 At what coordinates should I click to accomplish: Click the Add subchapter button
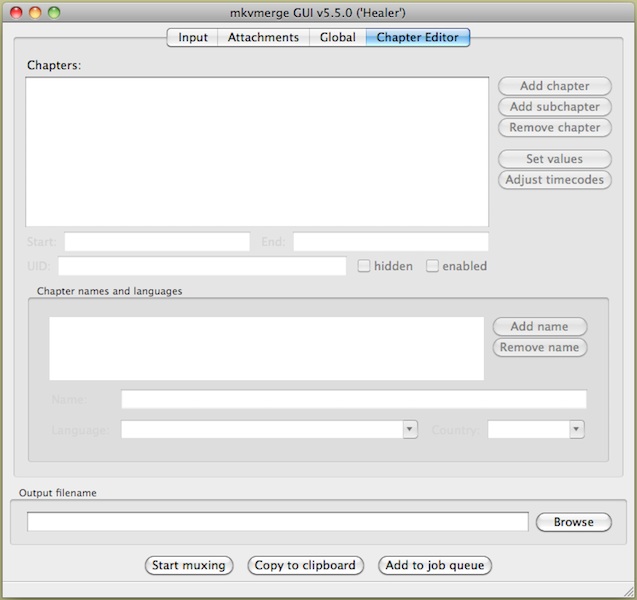tap(554, 107)
